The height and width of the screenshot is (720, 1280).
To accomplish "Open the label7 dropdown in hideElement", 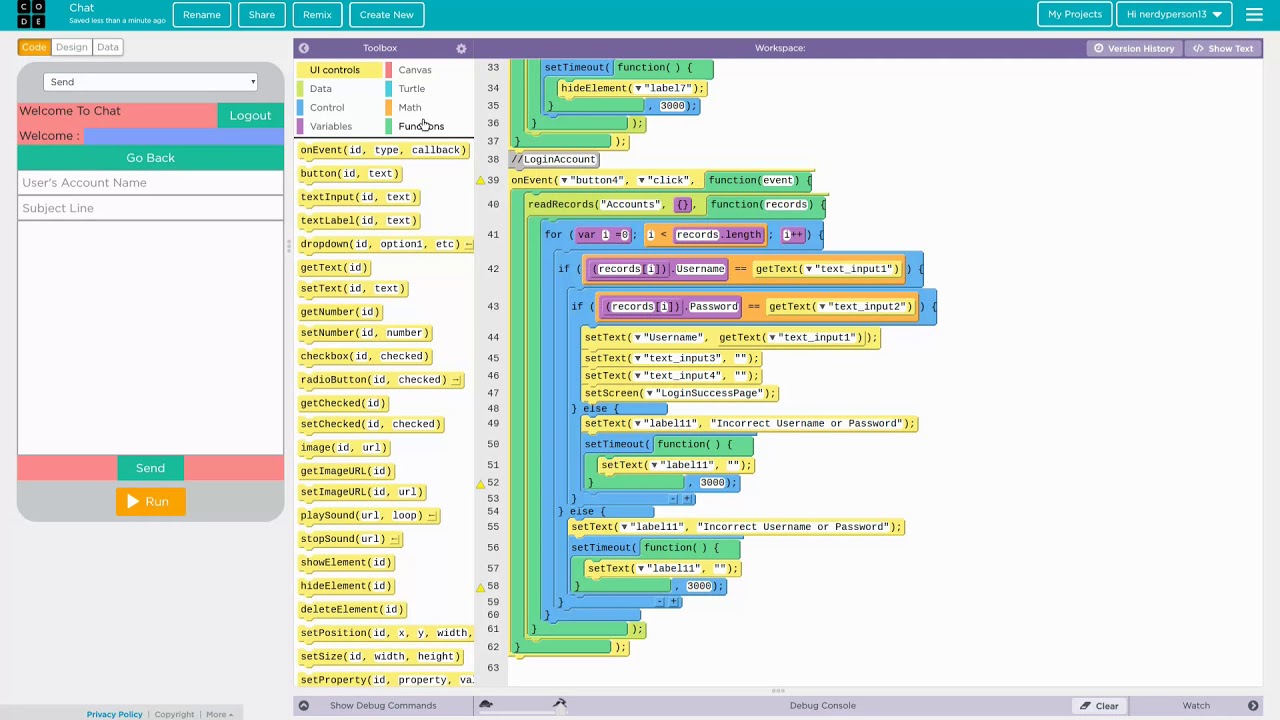I will (638, 88).
